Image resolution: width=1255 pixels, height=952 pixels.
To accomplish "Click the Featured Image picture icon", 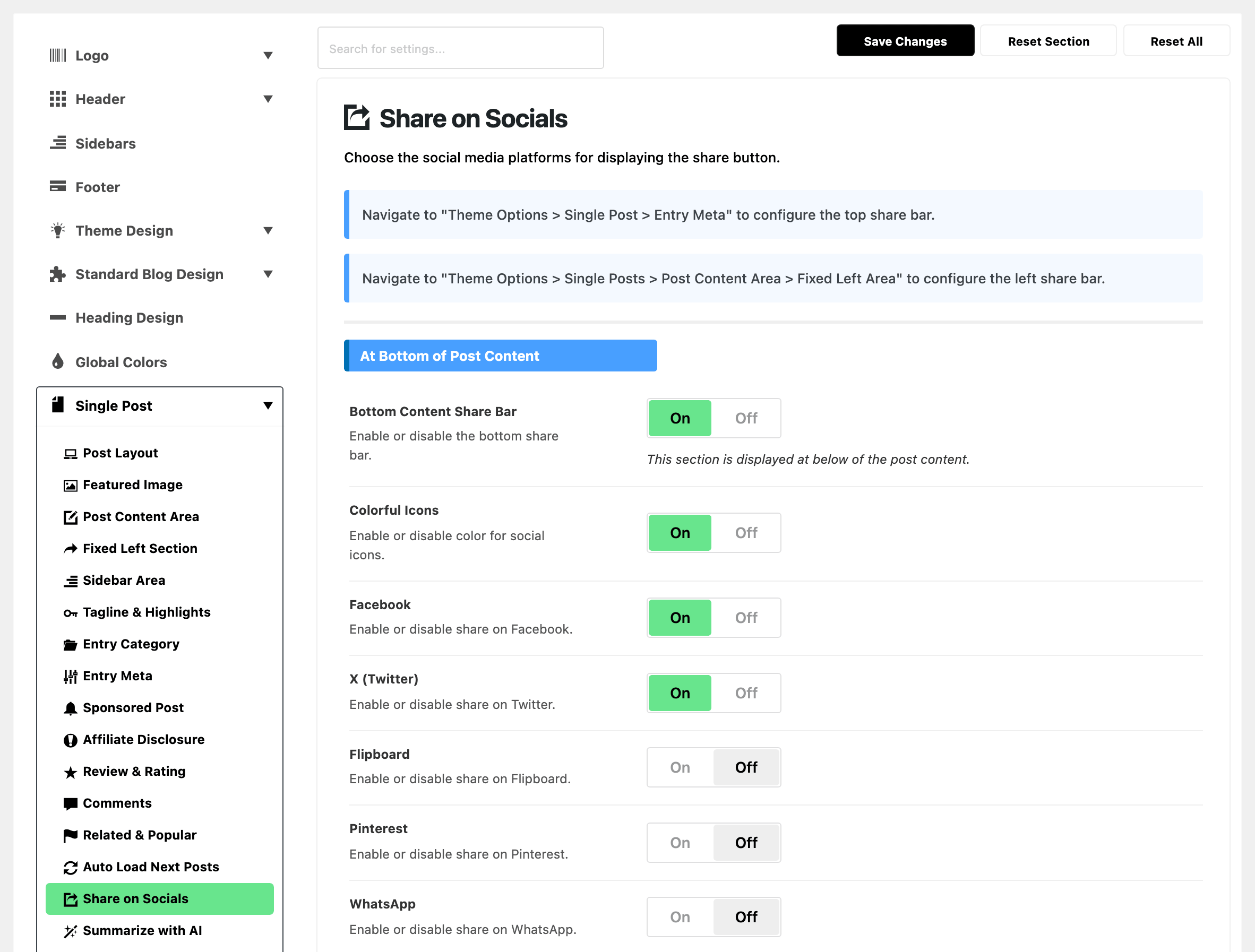I will (71, 486).
